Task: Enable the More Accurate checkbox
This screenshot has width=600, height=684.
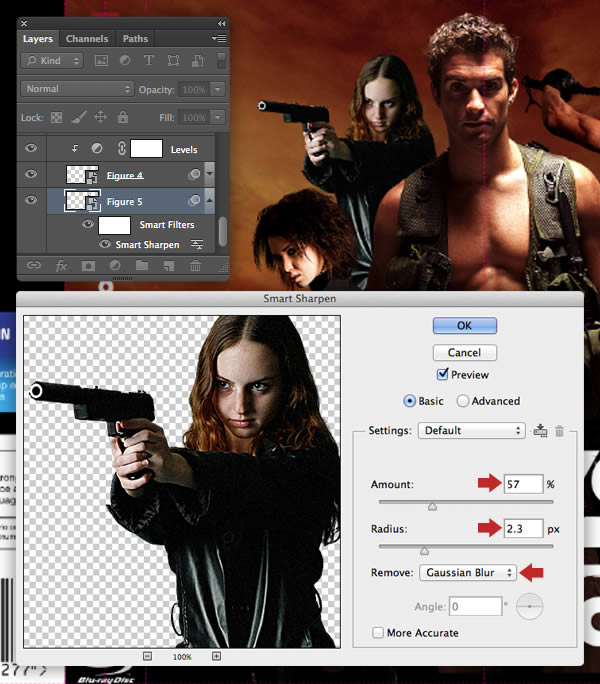Action: coord(378,633)
